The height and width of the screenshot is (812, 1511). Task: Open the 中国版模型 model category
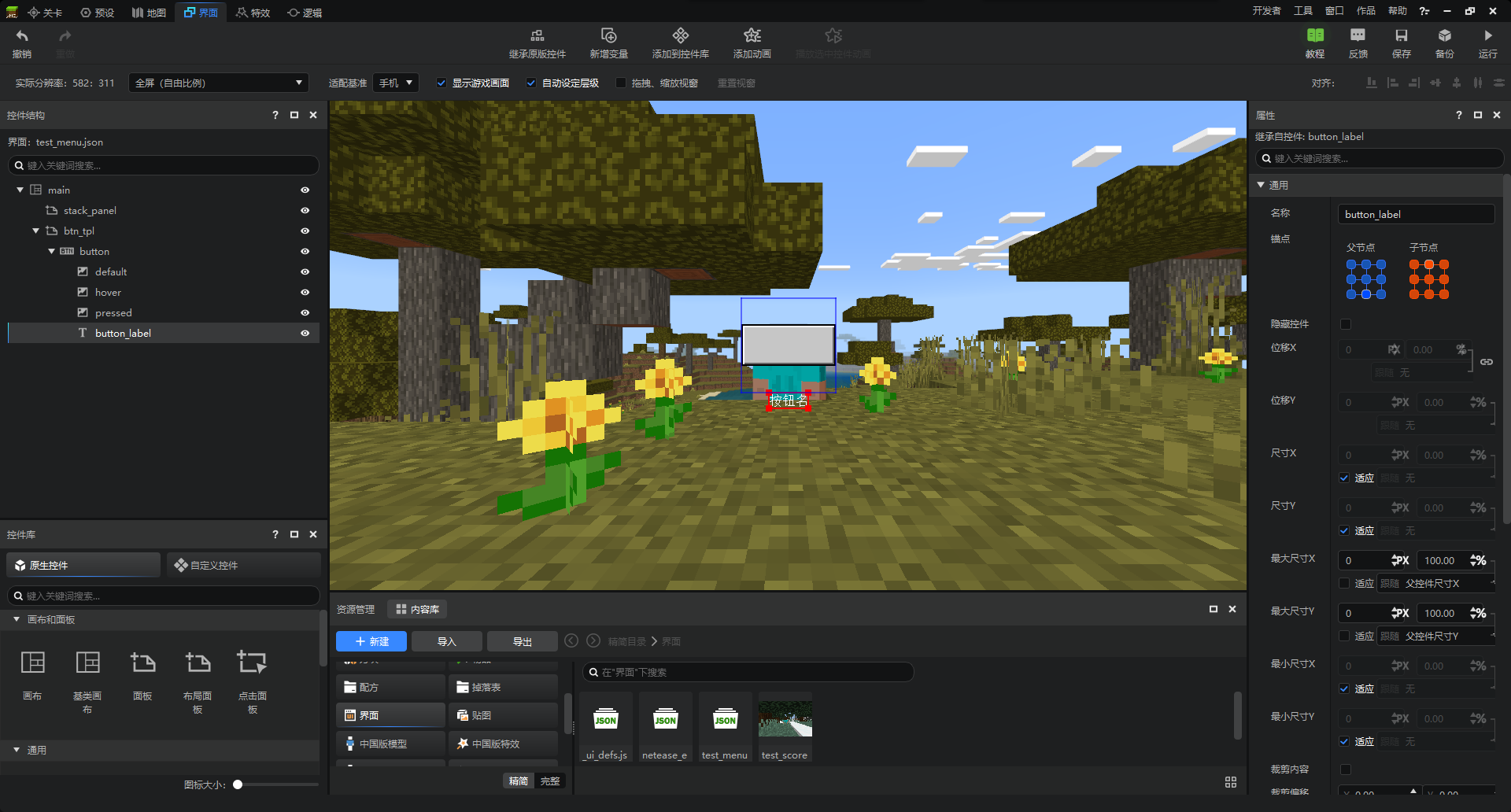pyautogui.click(x=391, y=744)
